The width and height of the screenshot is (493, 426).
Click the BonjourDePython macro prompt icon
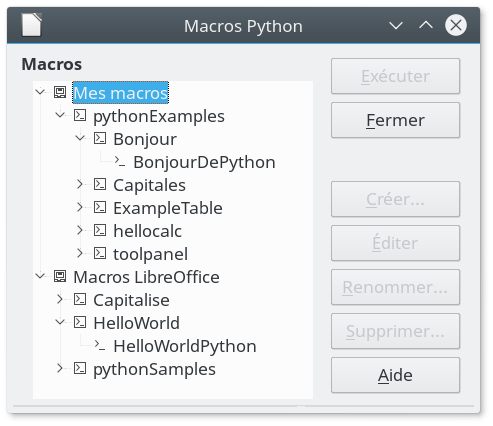[120, 161]
